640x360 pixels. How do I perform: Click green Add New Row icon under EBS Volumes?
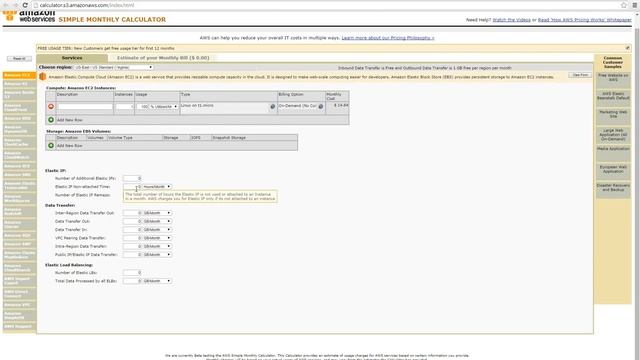point(51,145)
